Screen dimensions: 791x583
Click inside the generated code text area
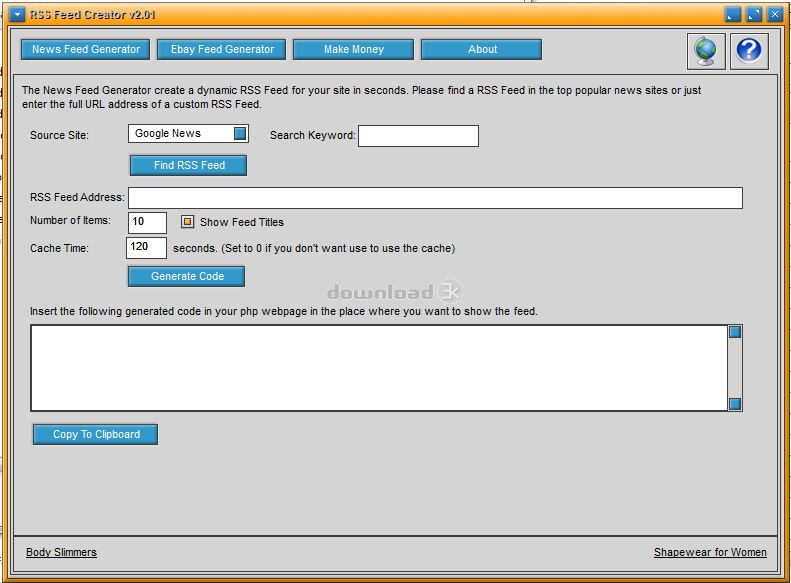(x=379, y=368)
